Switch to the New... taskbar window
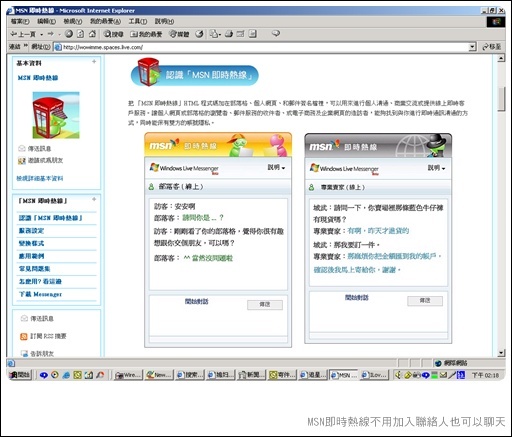Screen dimensions: 512x437 (x=159, y=375)
